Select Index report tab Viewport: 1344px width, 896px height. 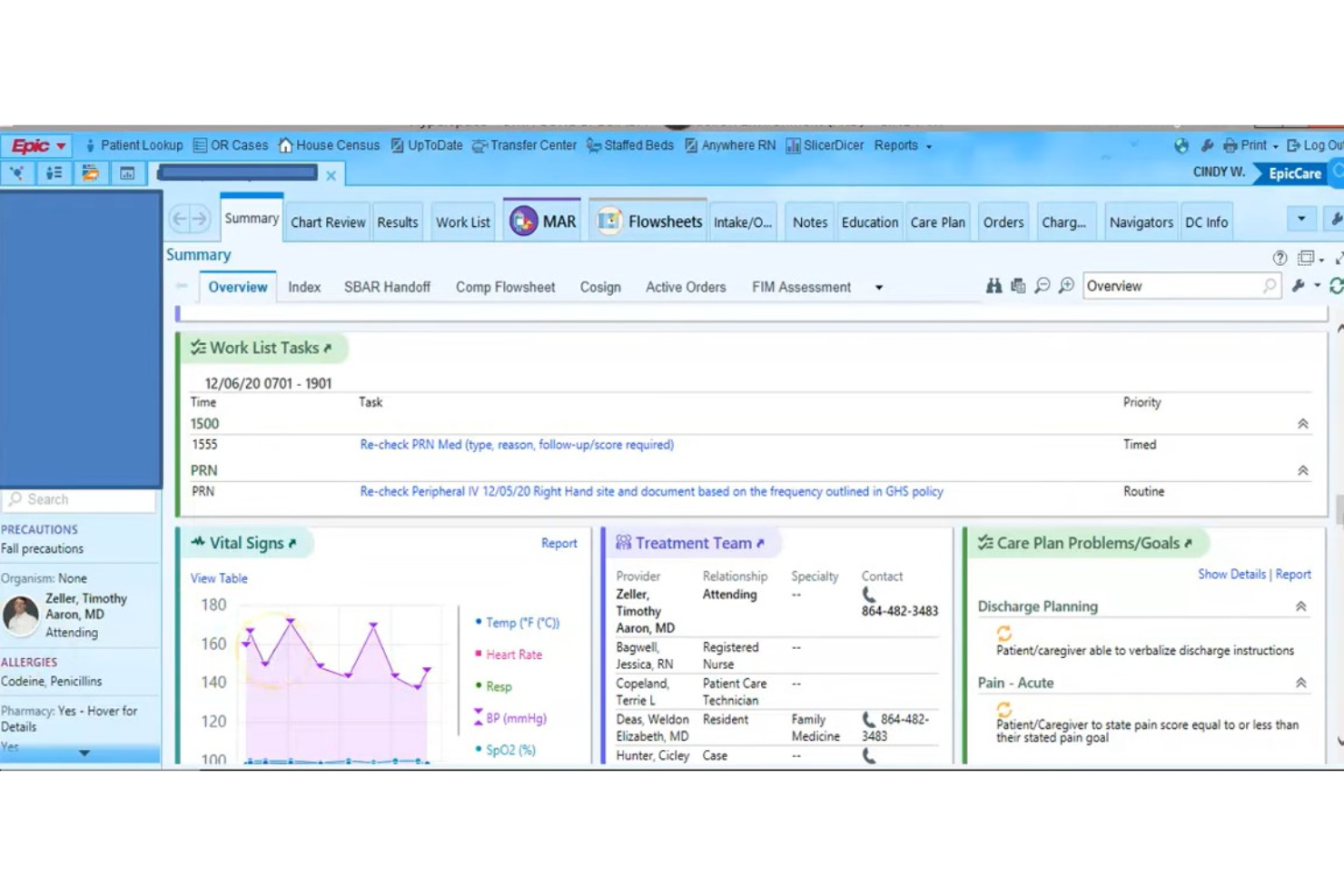pyautogui.click(x=304, y=287)
